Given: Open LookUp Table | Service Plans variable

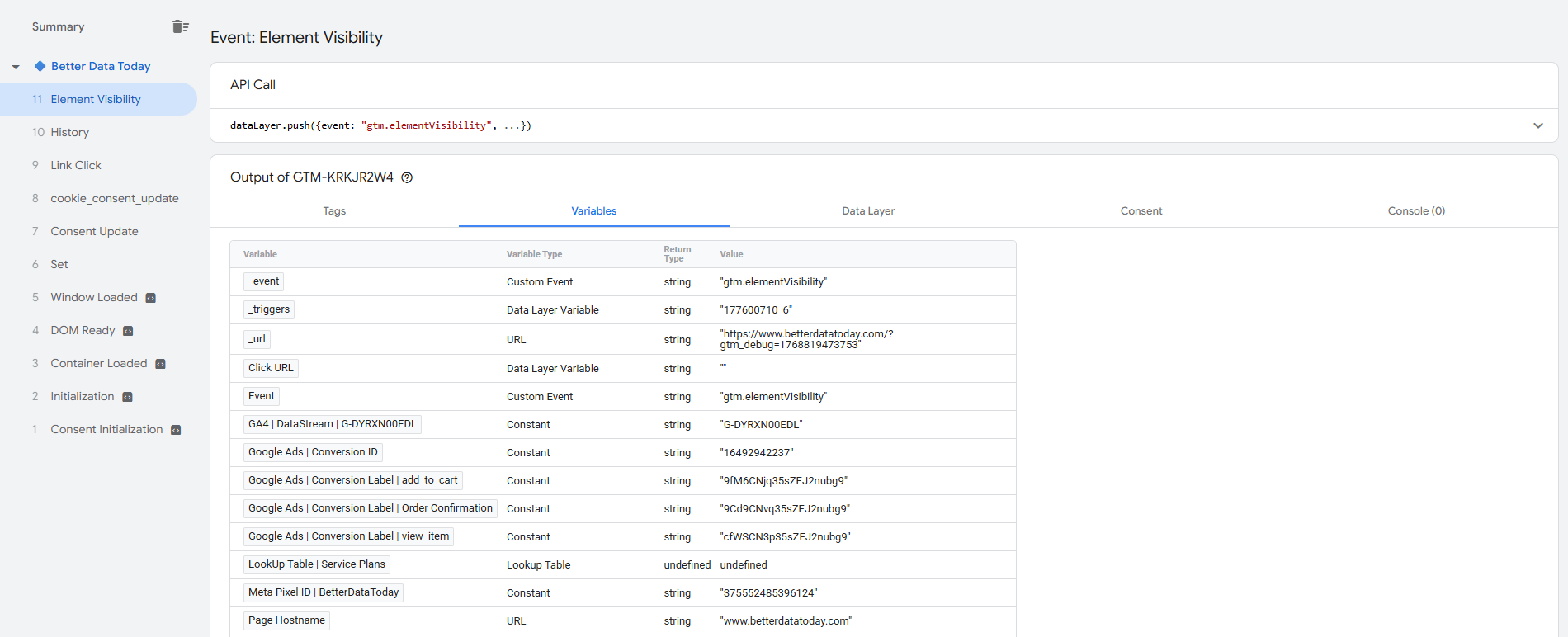Looking at the screenshot, I should [x=317, y=564].
